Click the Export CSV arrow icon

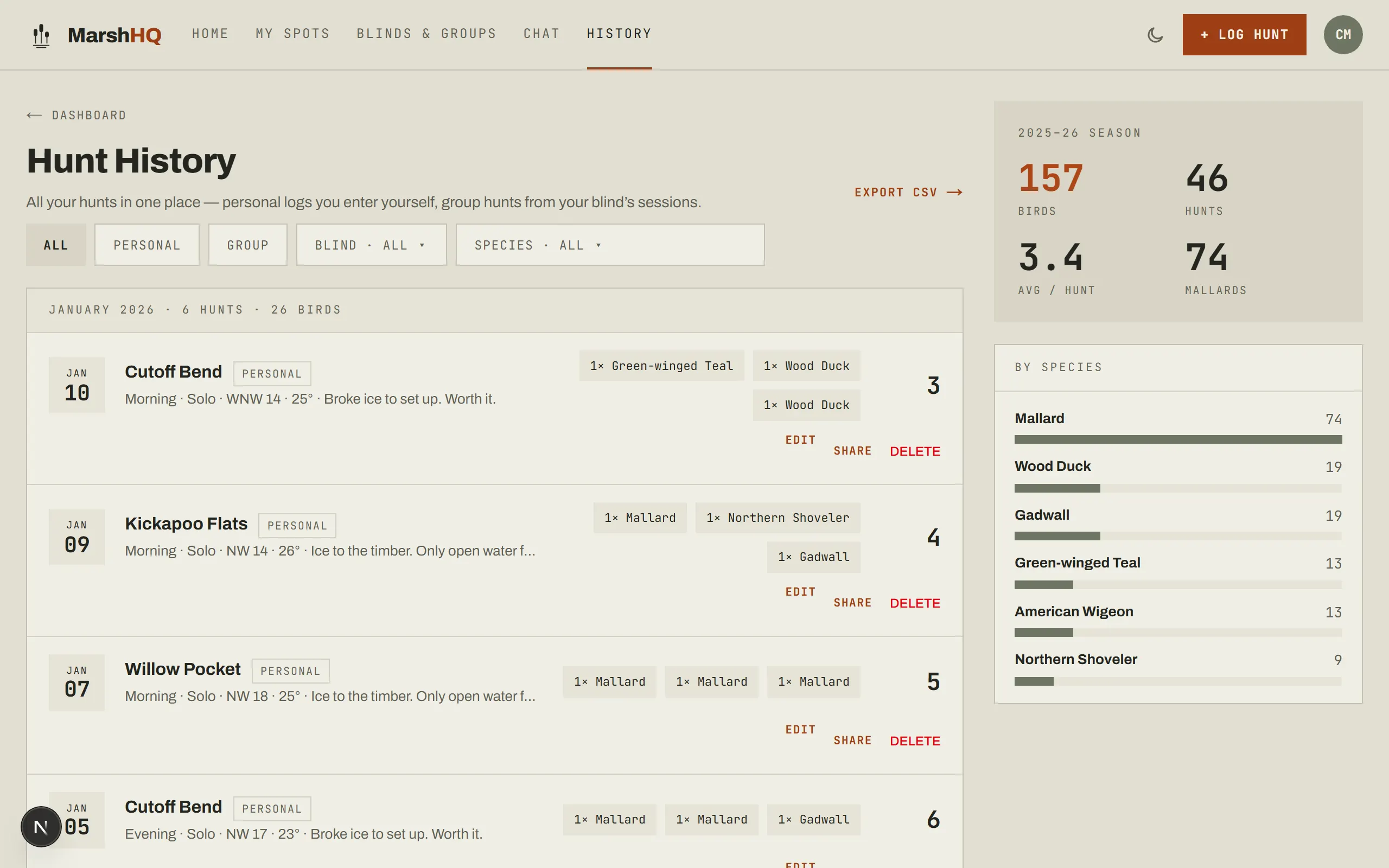coord(954,192)
